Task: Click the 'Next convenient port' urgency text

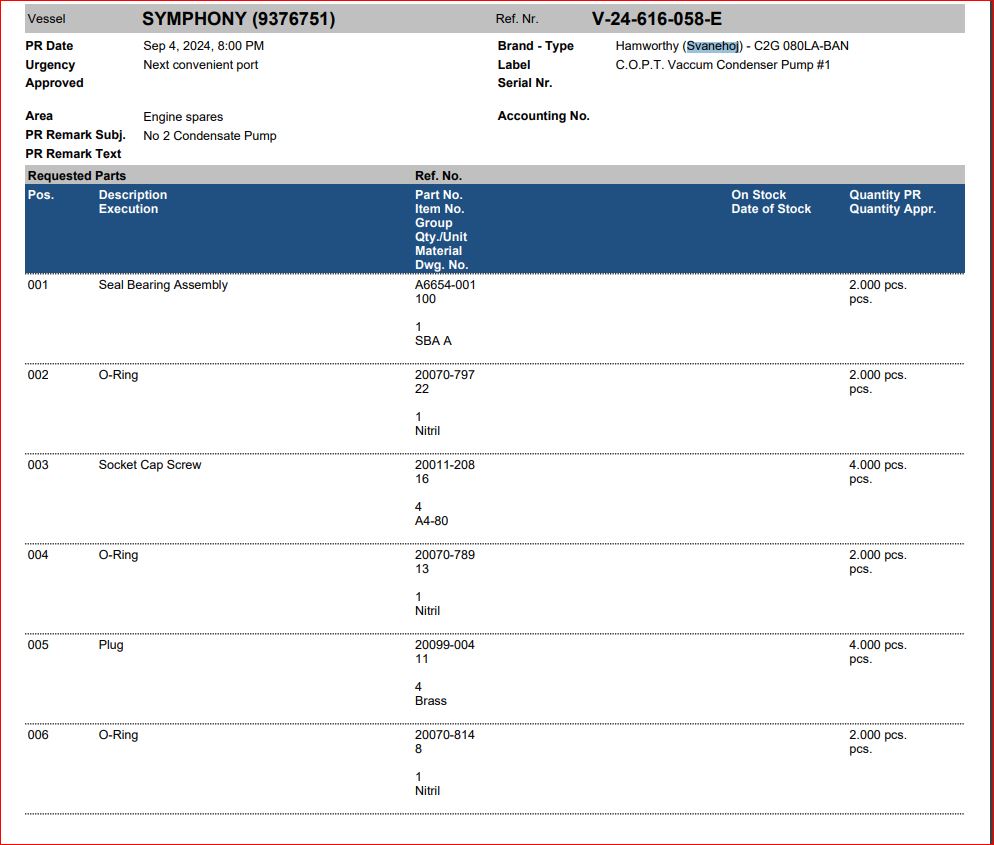Action: [x=200, y=65]
